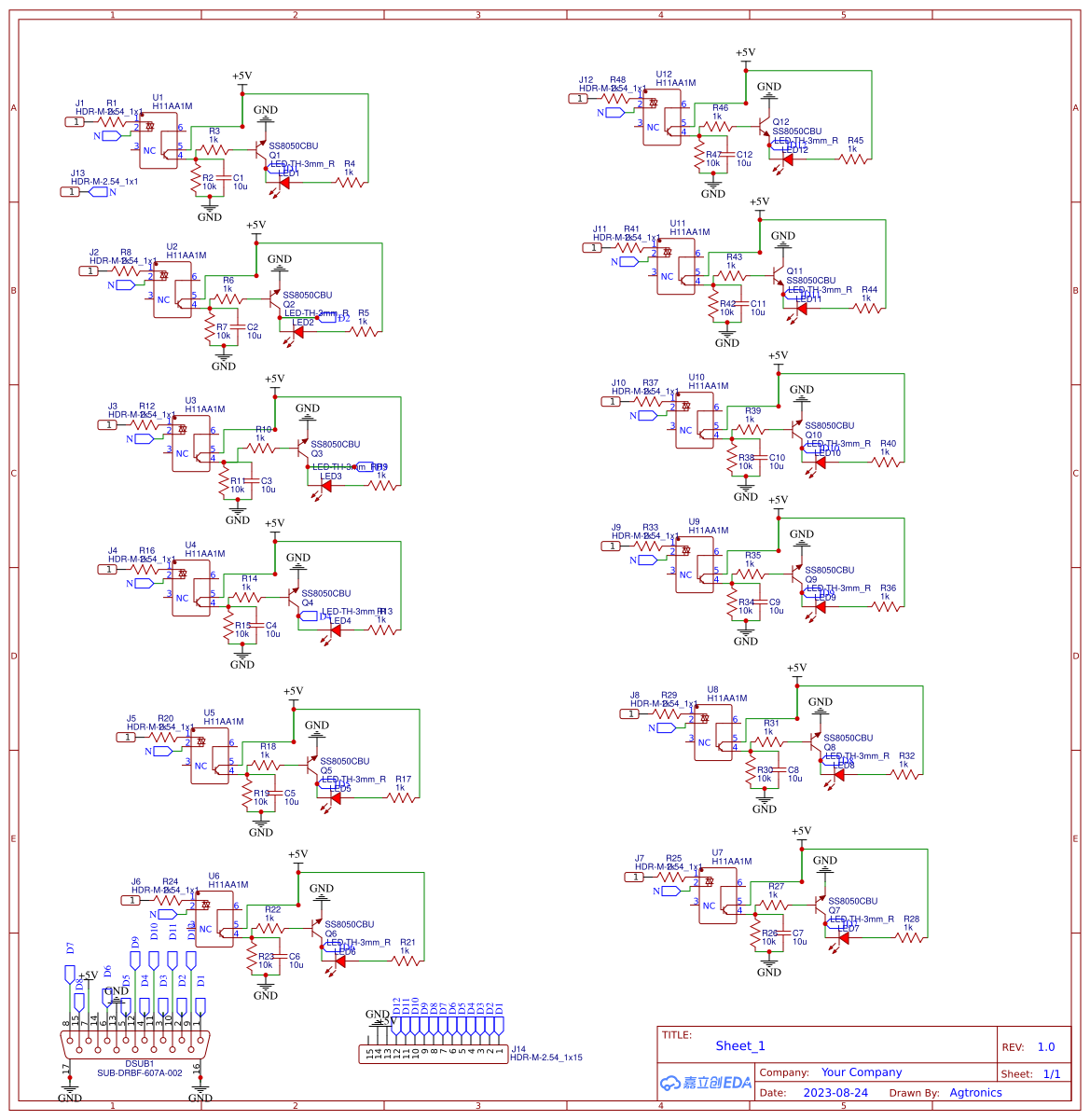Click the GND symbol below C12
The height and width of the screenshot is (1120, 1090).
pos(713,187)
